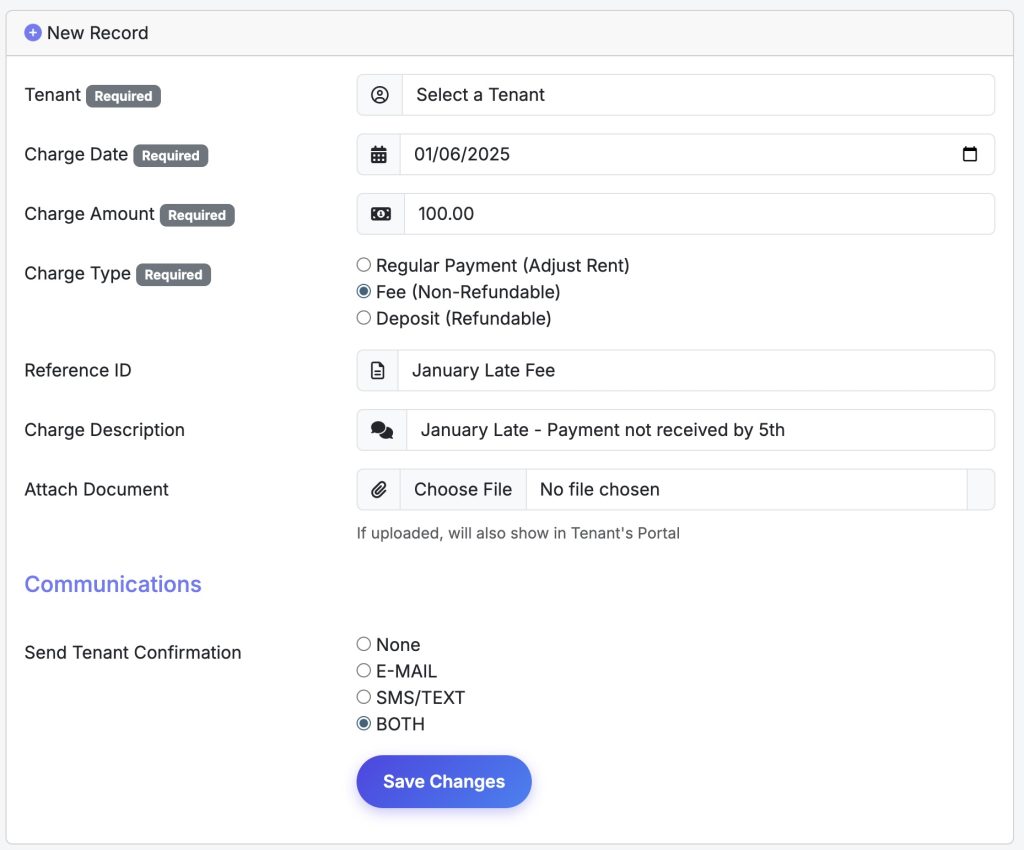
Task: Open the date picker in Charge Date field
Action: 969,155
